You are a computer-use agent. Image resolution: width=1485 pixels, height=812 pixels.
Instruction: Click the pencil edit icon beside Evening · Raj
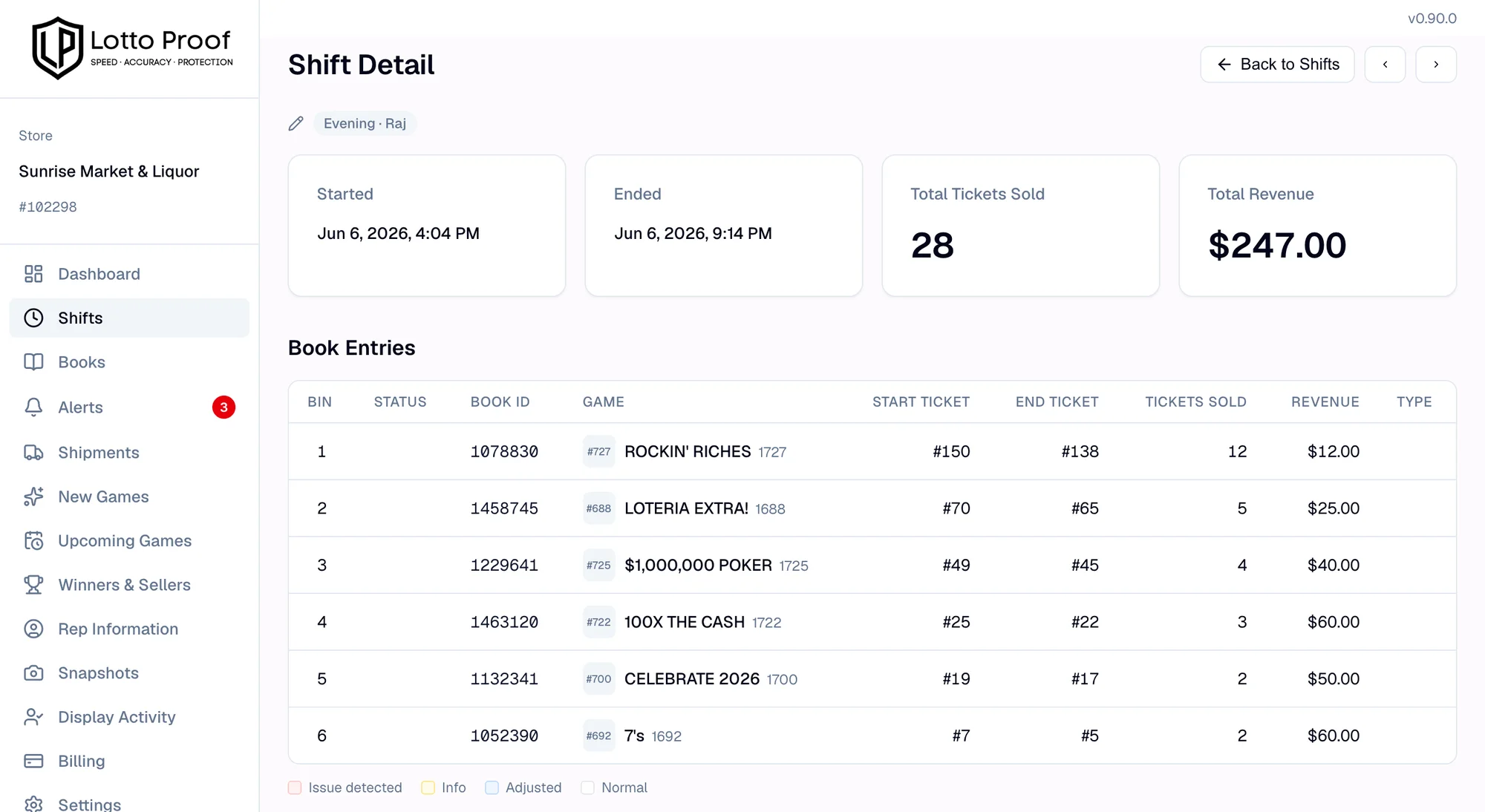pyautogui.click(x=296, y=123)
